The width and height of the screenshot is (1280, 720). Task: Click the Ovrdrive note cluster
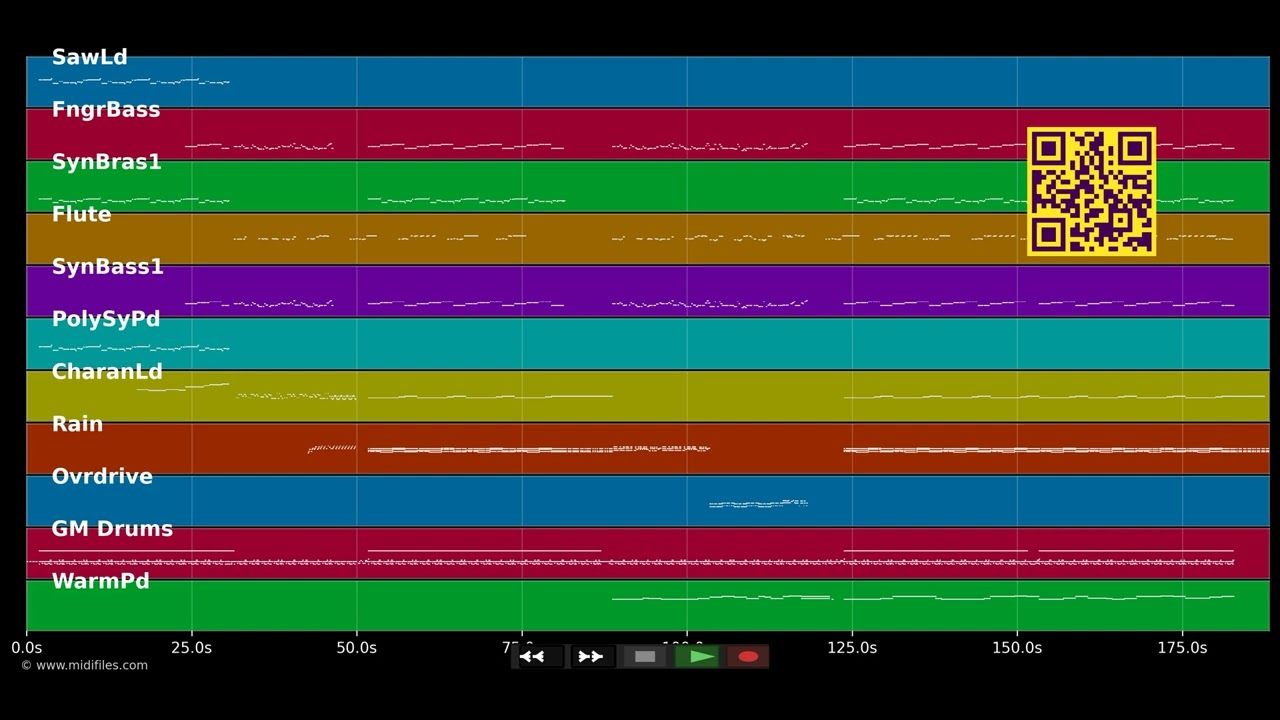coord(758,503)
